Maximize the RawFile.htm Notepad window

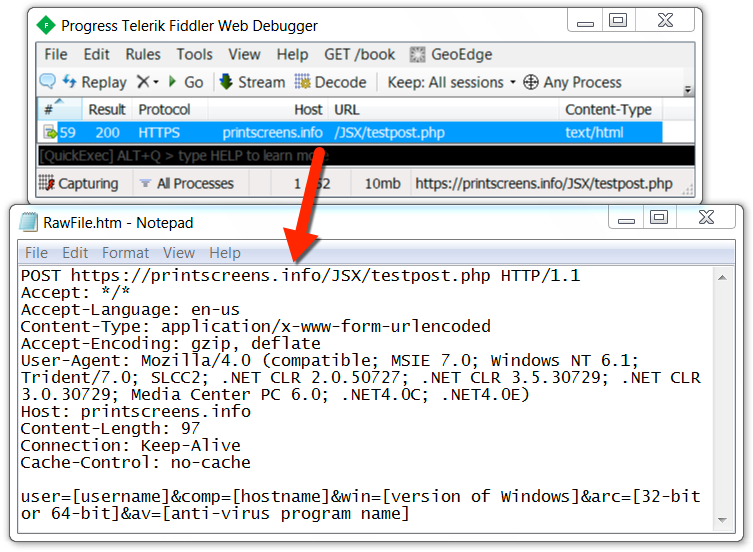(659, 218)
